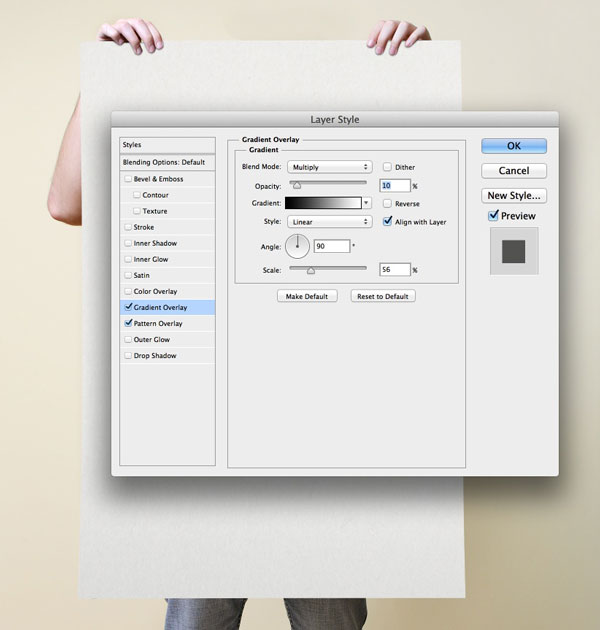Select the Stroke label row

pos(167,227)
